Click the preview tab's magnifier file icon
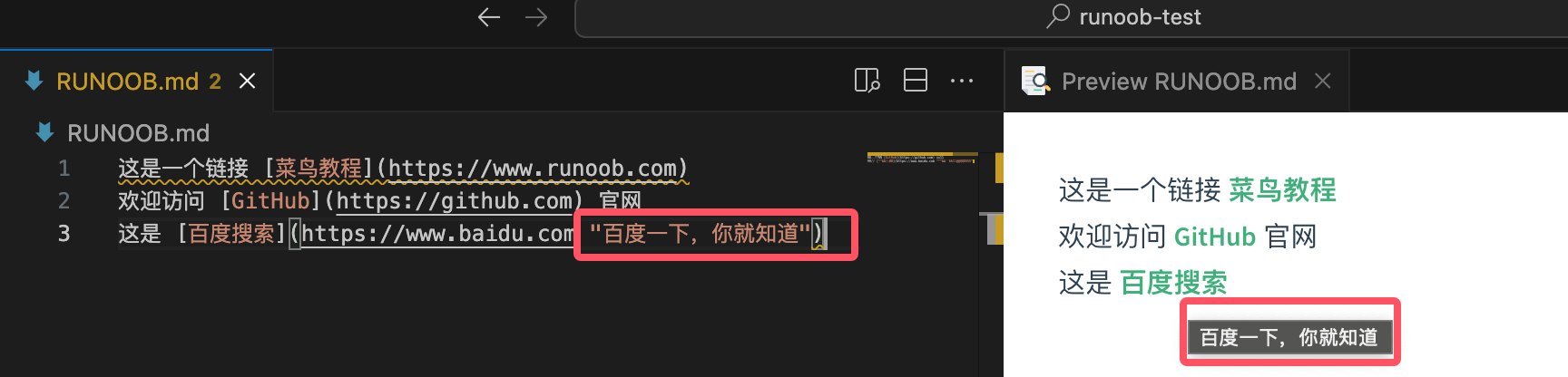The image size is (1568, 377). [1034, 81]
